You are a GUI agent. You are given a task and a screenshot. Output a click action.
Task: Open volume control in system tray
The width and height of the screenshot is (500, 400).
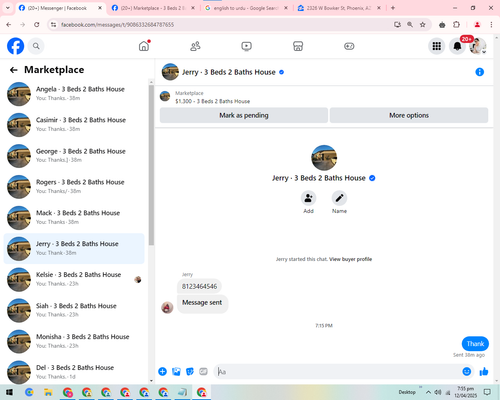[438, 392]
